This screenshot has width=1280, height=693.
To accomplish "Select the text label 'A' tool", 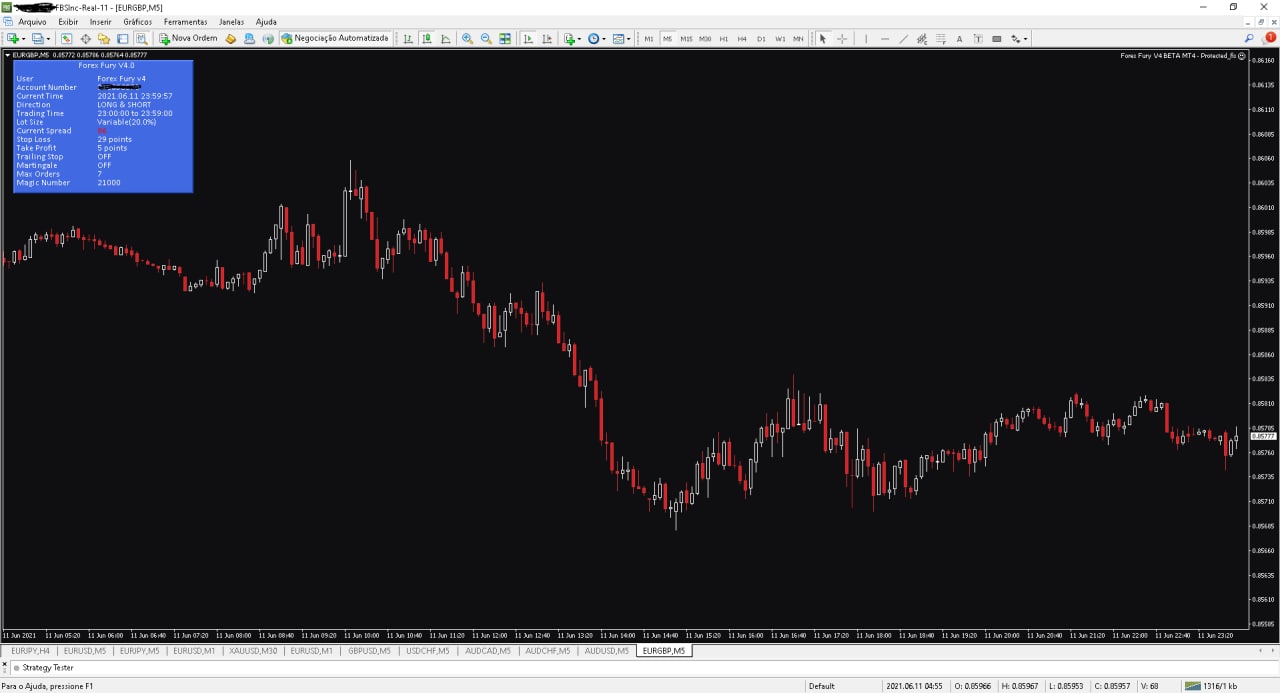I will (959, 39).
